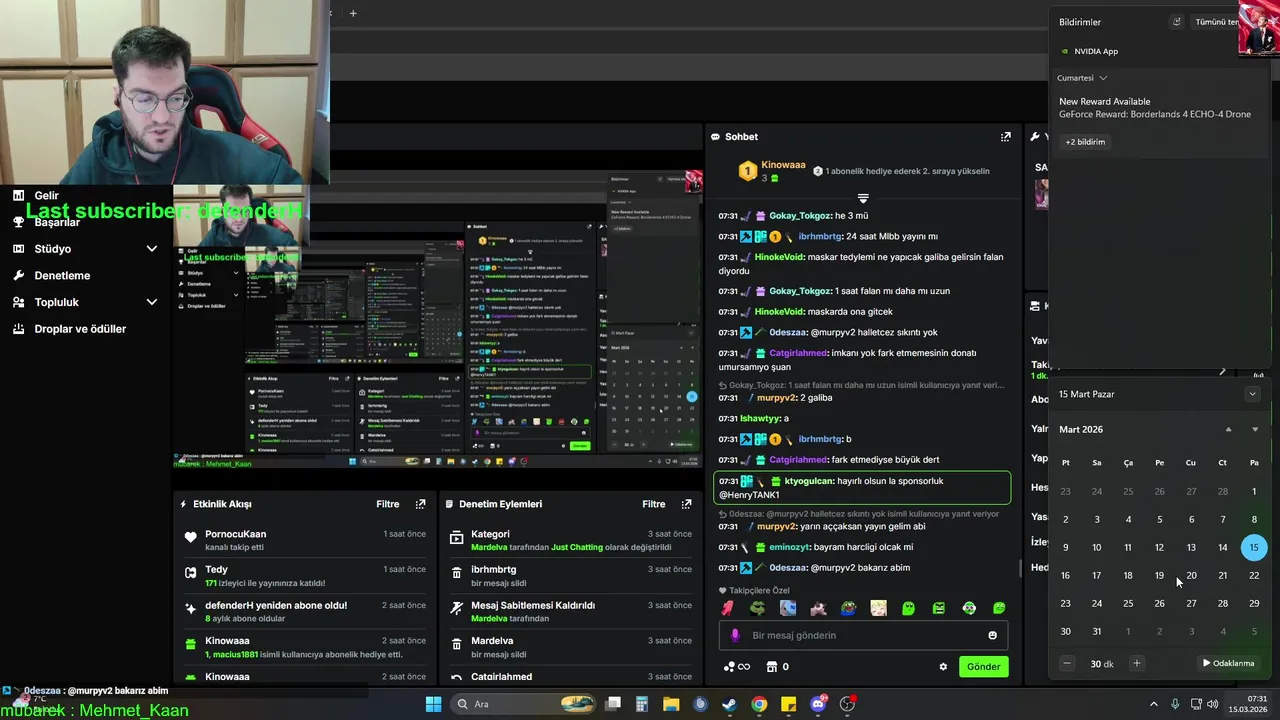Expand the Topluluk sidebar section
This screenshot has width=1280, height=720.
pyautogui.click(x=152, y=302)
